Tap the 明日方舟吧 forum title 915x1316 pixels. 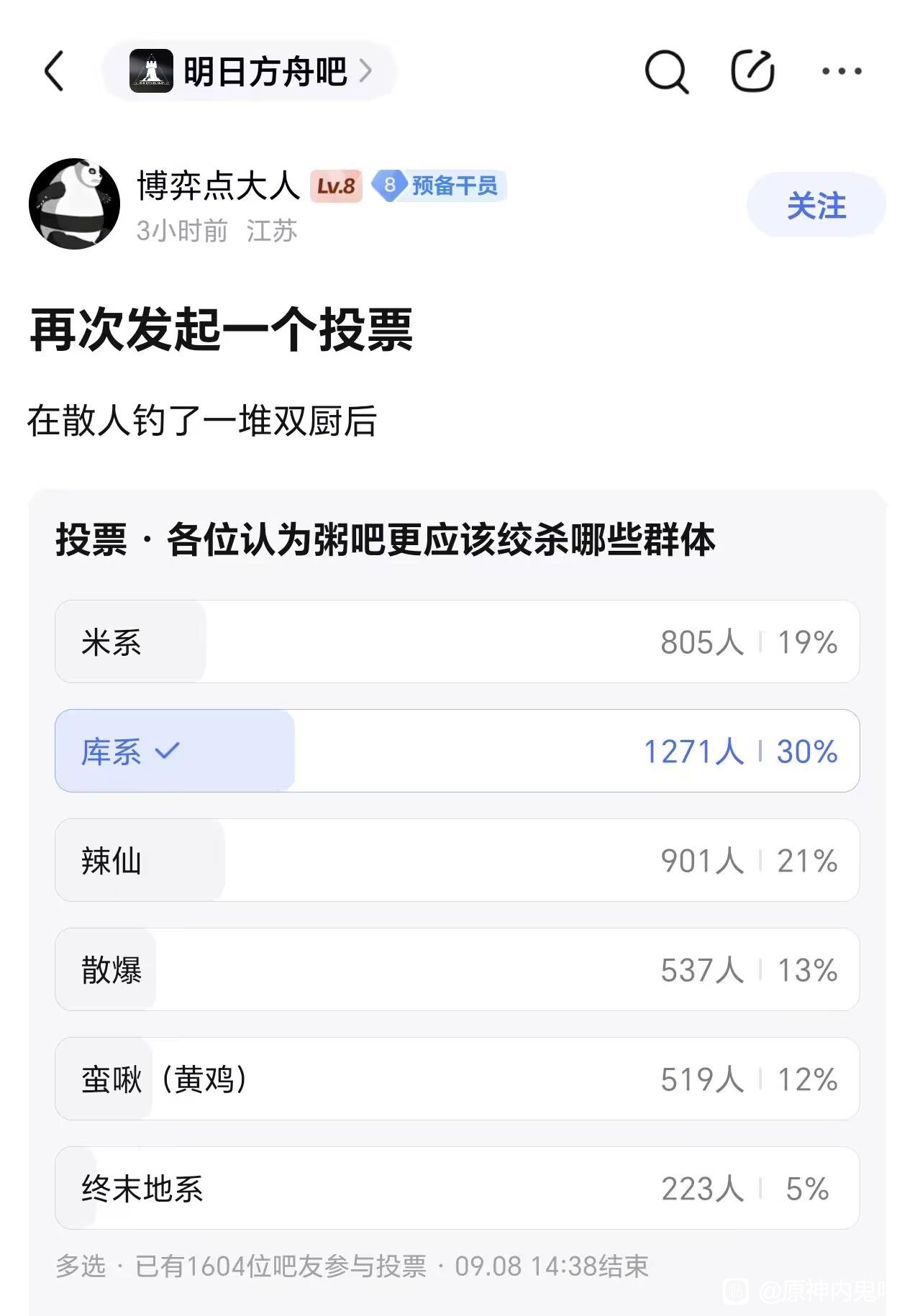pos(265,71)
